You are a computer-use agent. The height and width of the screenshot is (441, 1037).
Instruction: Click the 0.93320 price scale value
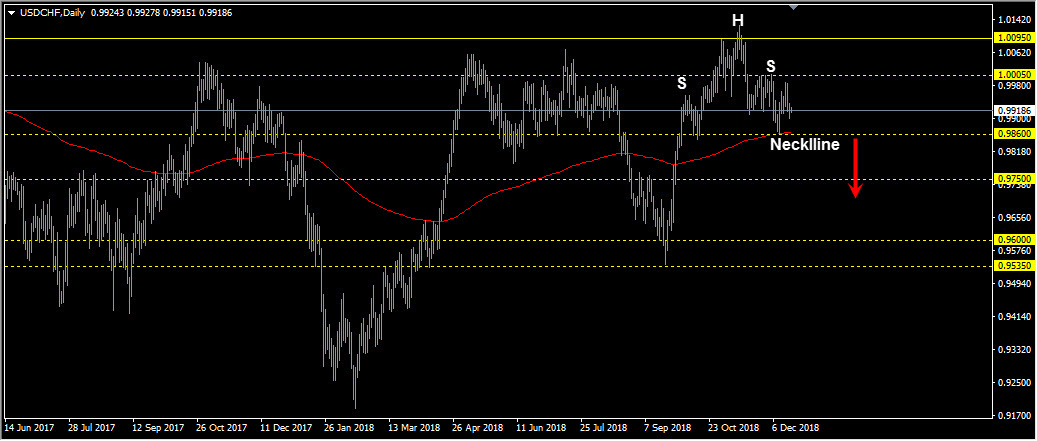point(1014,350)
